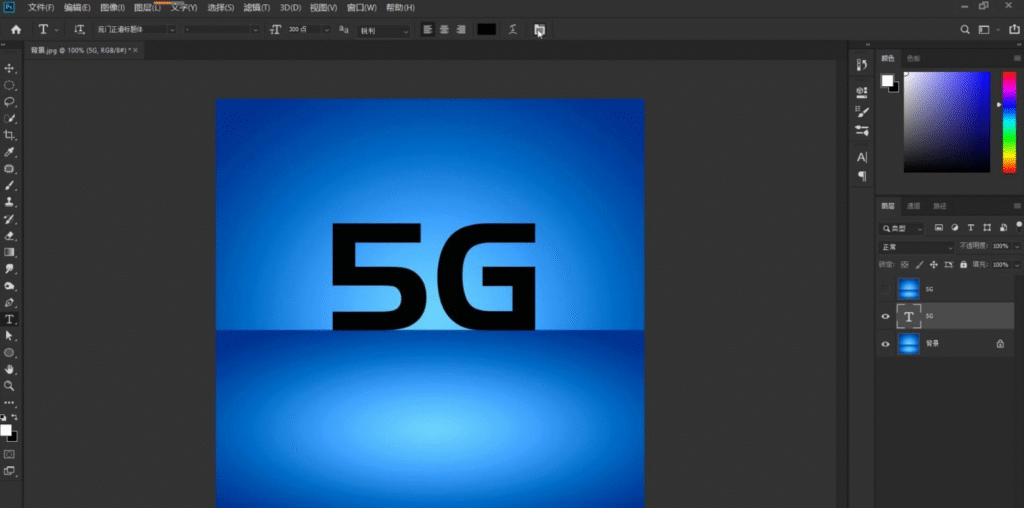The image size is (1024, 508).
Task: Select the Horizontal Type tool
Action: pos(9,319)
